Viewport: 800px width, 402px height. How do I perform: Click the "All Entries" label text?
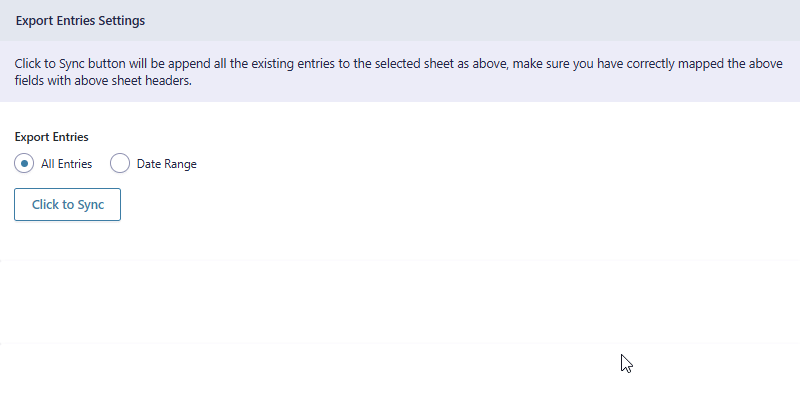click(x=66, y=164)
